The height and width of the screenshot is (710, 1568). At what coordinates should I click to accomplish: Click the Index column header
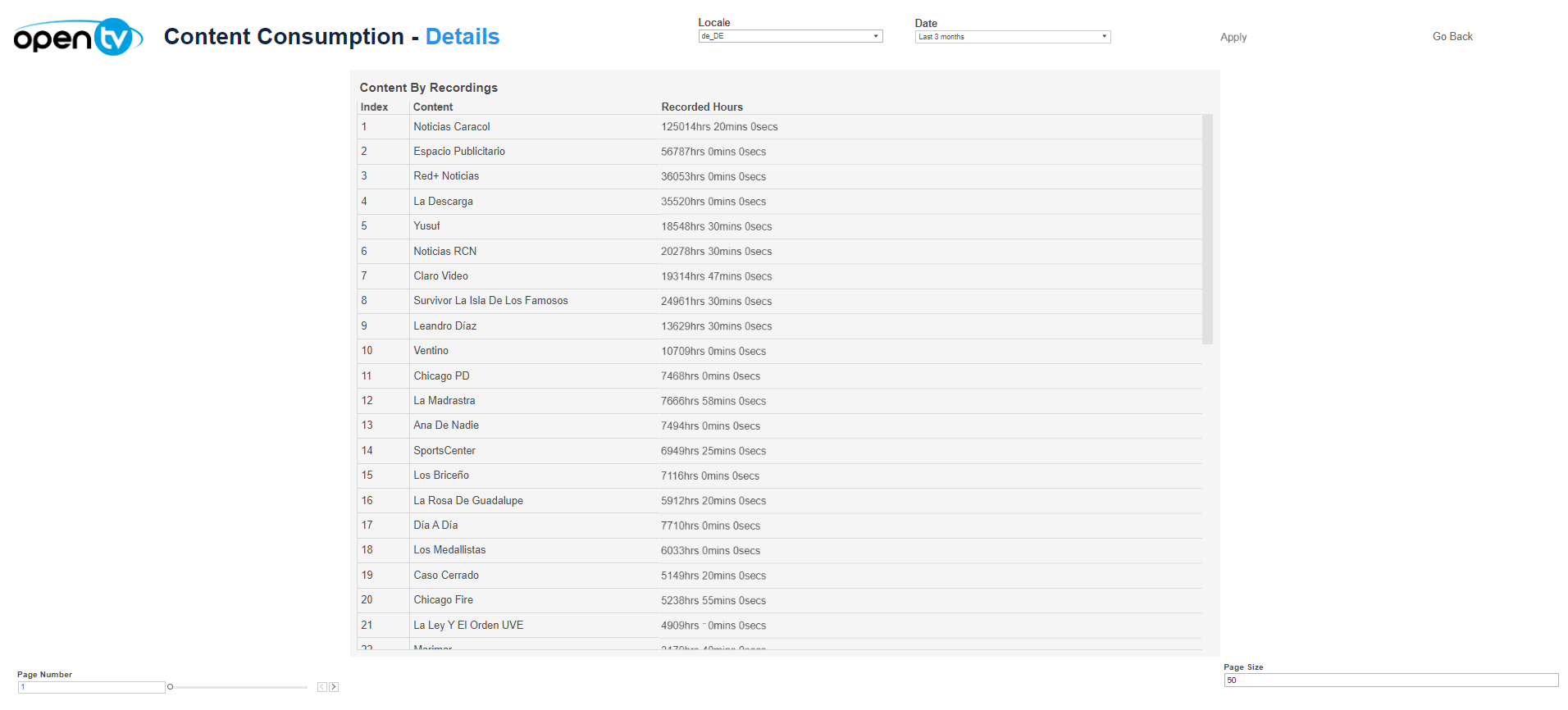(x=374, y=107)
